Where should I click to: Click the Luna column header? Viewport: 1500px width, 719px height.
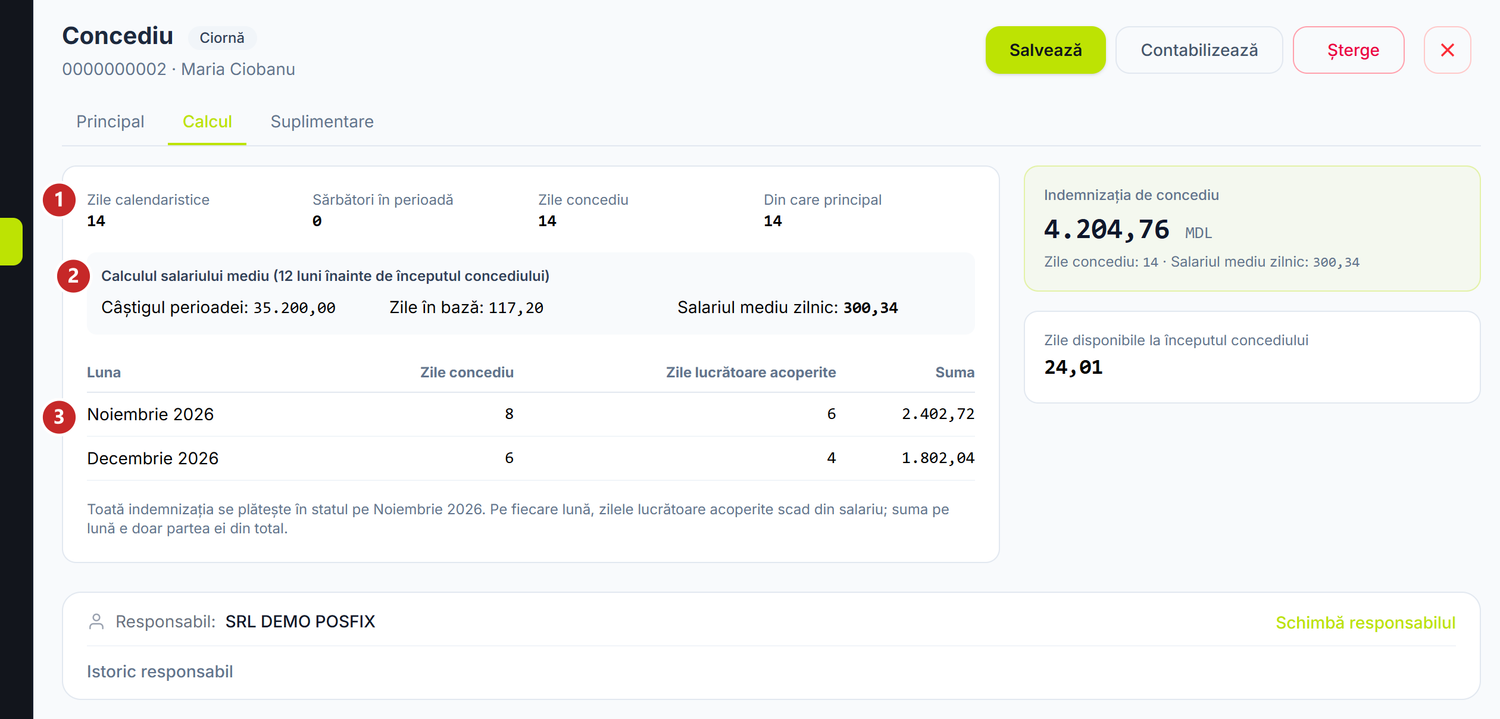pyautogui.click(x=104, y=372)
